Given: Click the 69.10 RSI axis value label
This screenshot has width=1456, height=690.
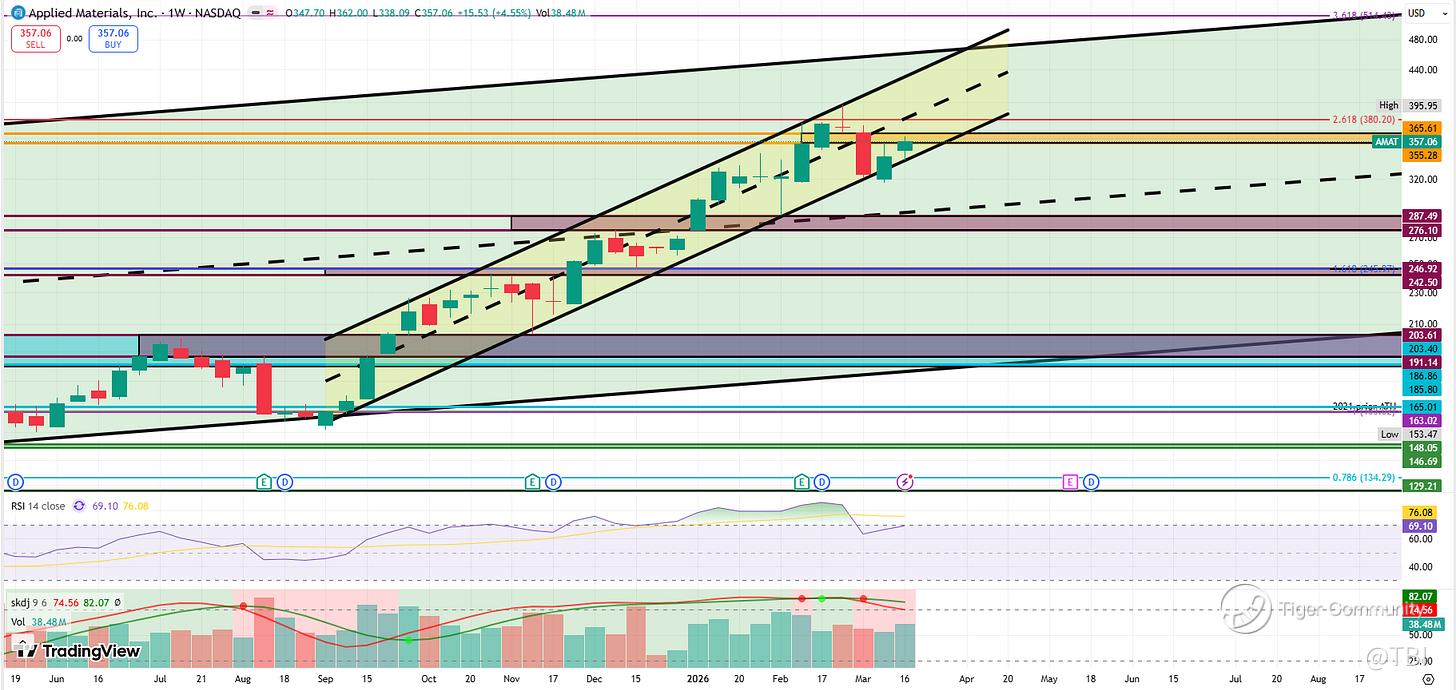Looking at the screenshot, I should [x=1421, y=525].
